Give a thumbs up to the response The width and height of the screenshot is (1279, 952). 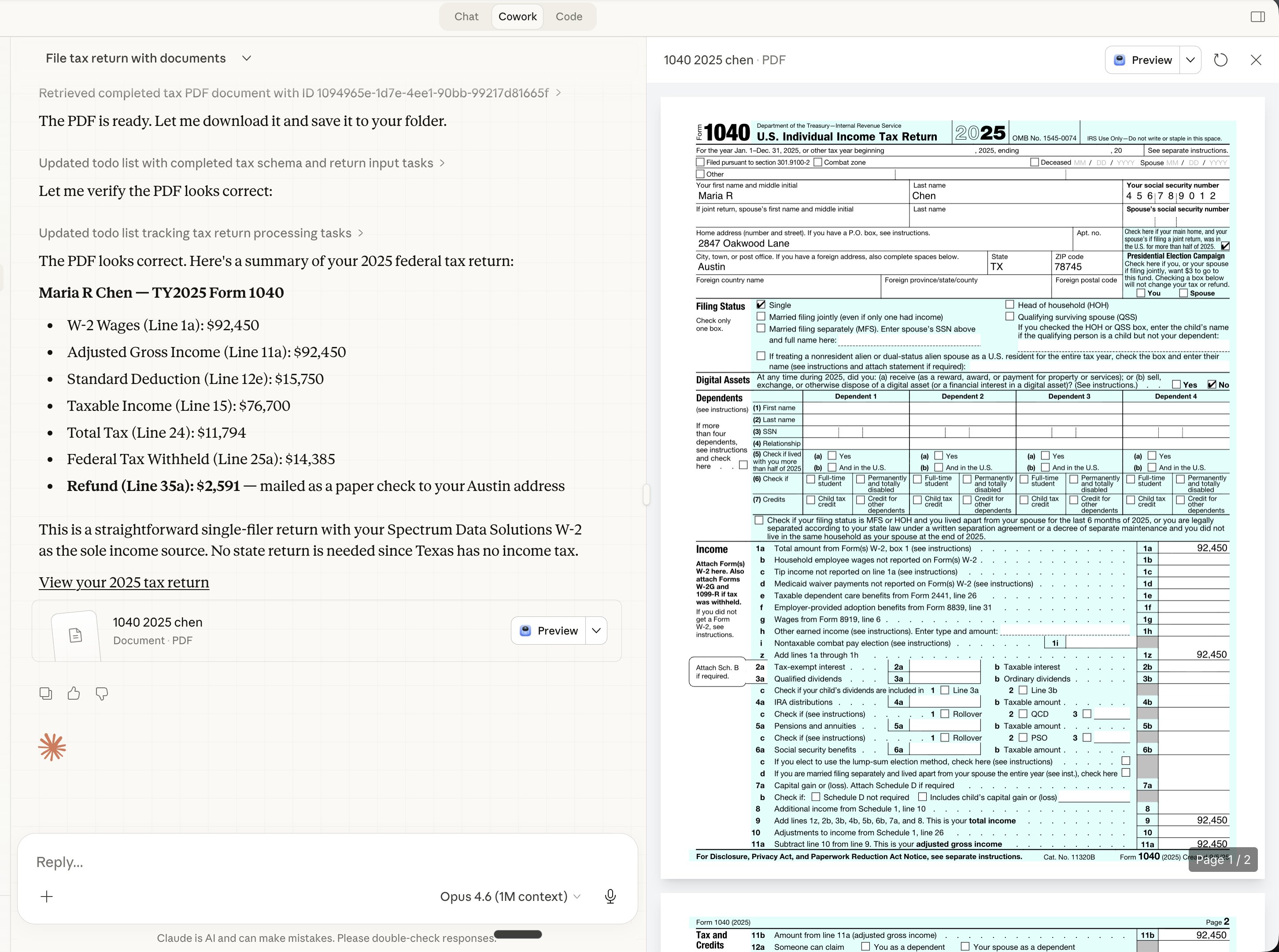coord(74,693)
